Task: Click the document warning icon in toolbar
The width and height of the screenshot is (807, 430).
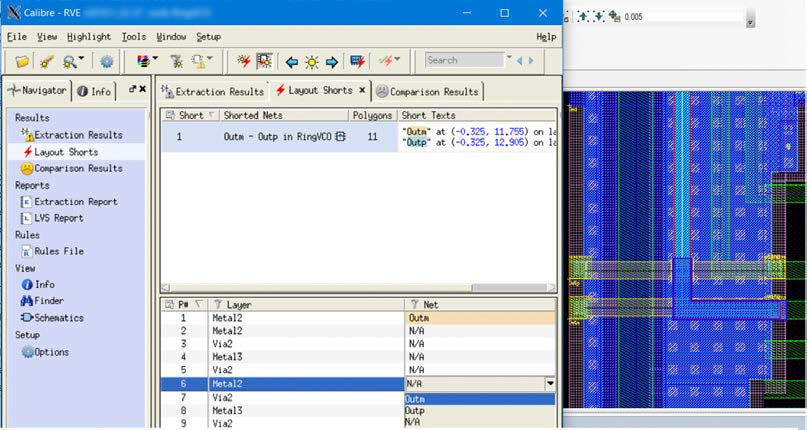Action: click(199, 62)
